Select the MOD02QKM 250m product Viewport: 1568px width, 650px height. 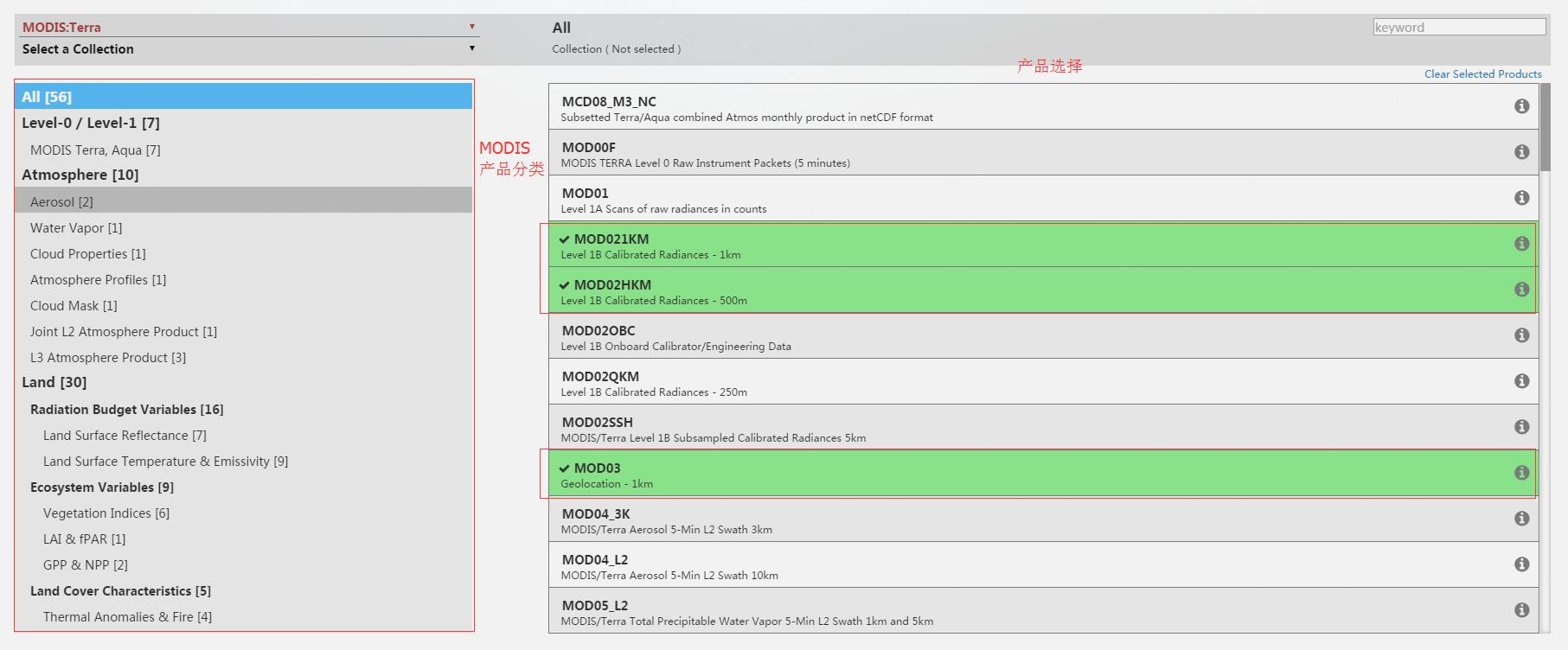tap(1043, 382)
